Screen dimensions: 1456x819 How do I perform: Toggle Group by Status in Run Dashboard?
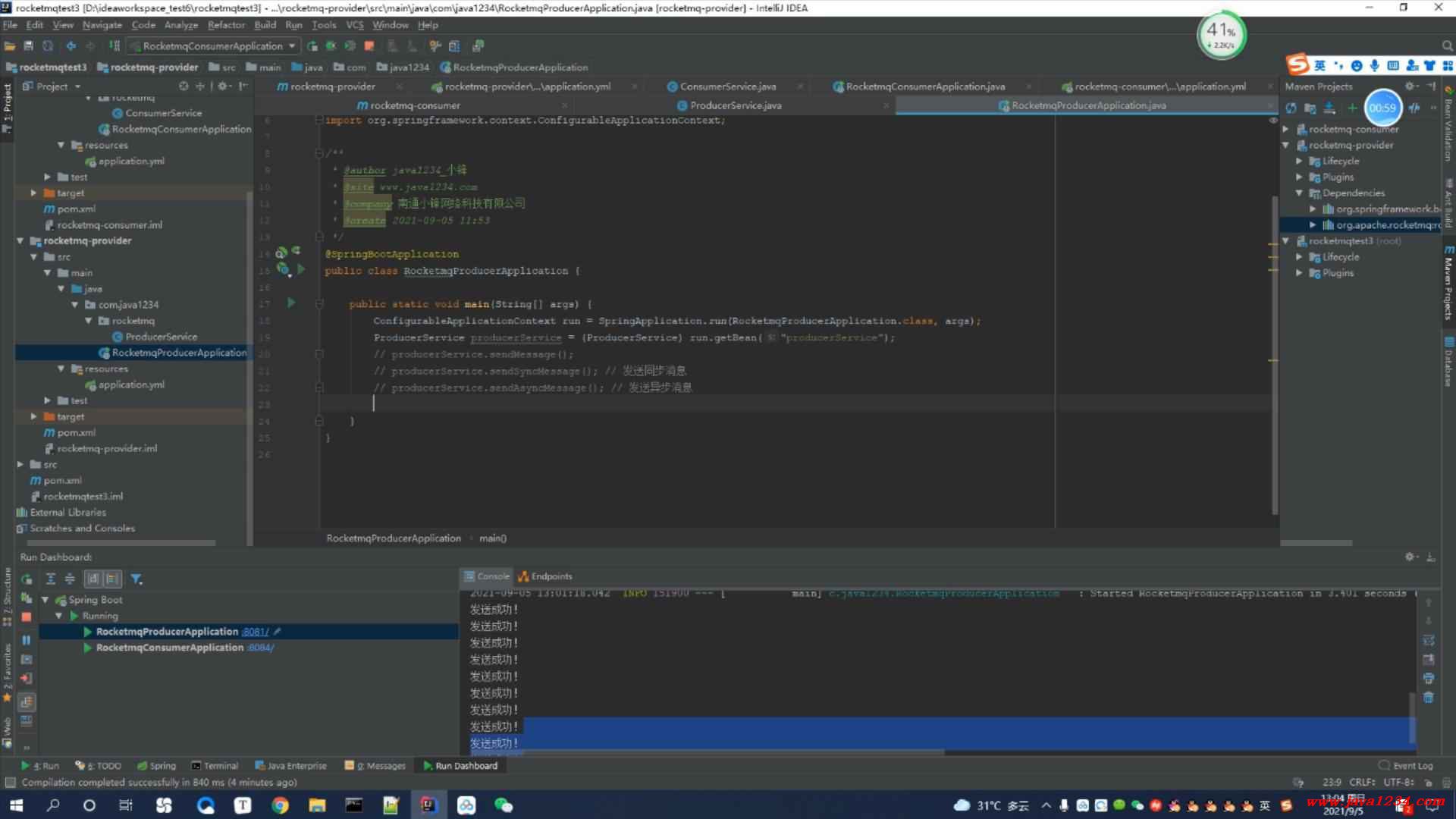[x=112, y=579]
